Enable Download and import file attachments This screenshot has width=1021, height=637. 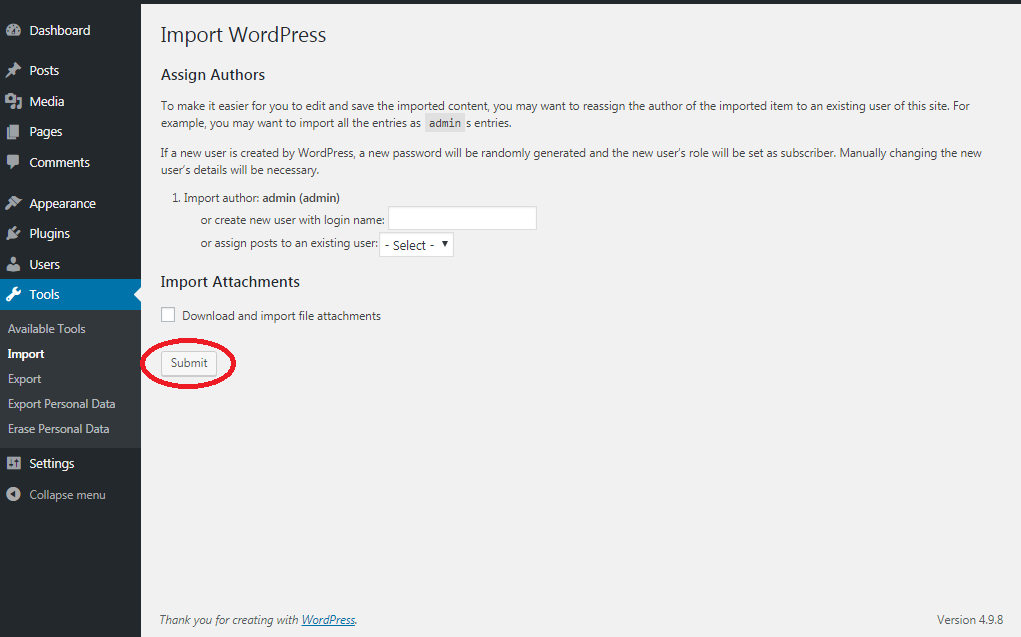[x=168, y=315]
